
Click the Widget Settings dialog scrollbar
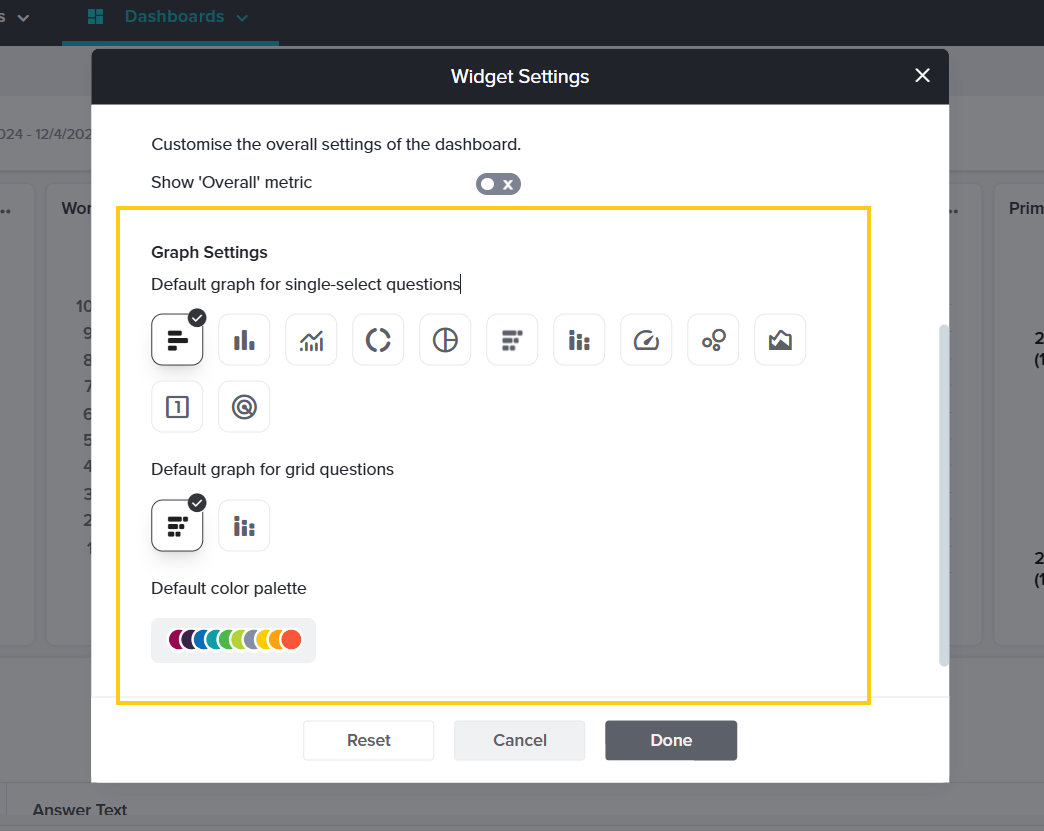click(x=943, y=495)
